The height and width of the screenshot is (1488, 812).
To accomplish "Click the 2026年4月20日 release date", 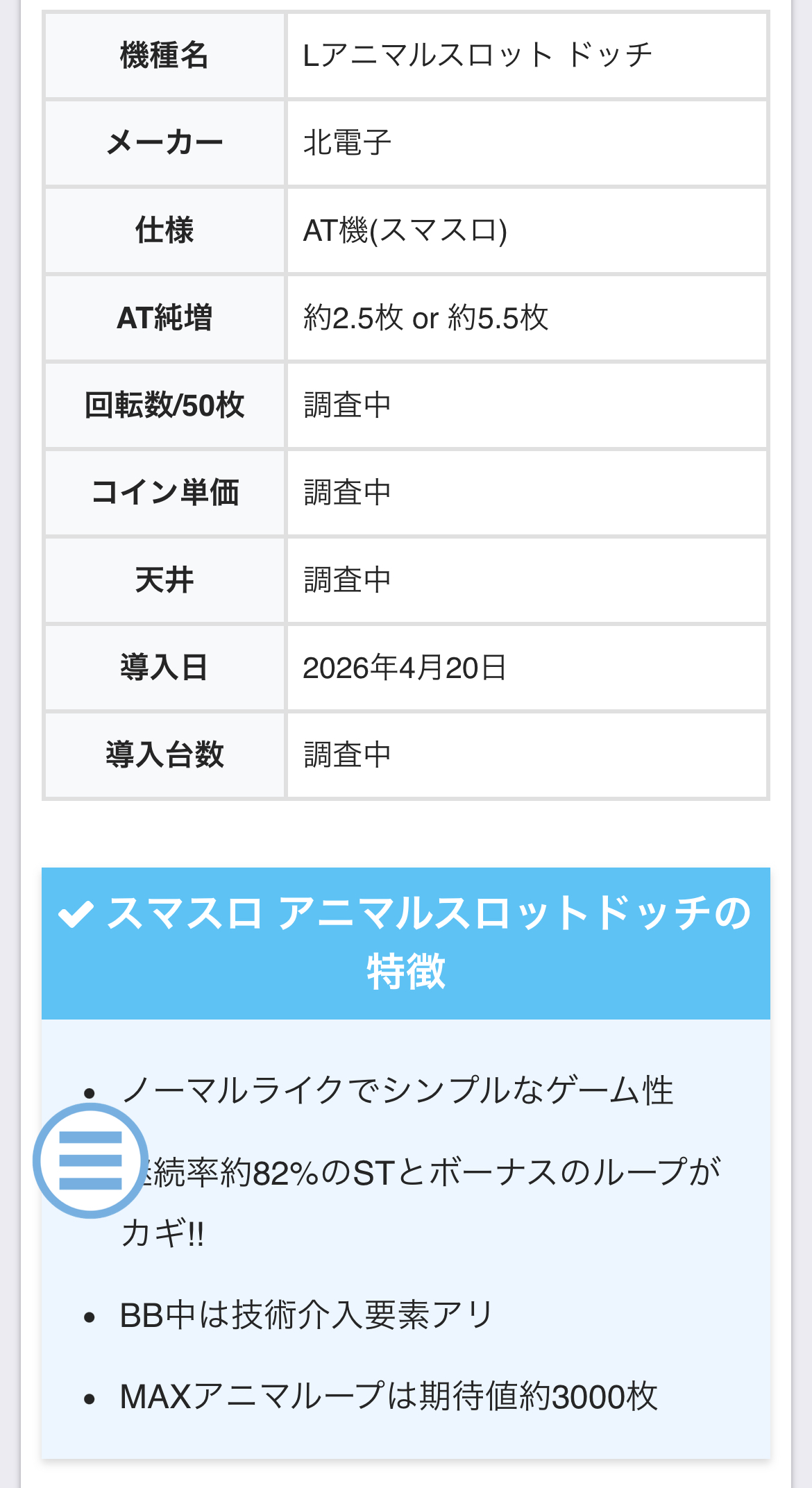I will click(x=405, y=668).
